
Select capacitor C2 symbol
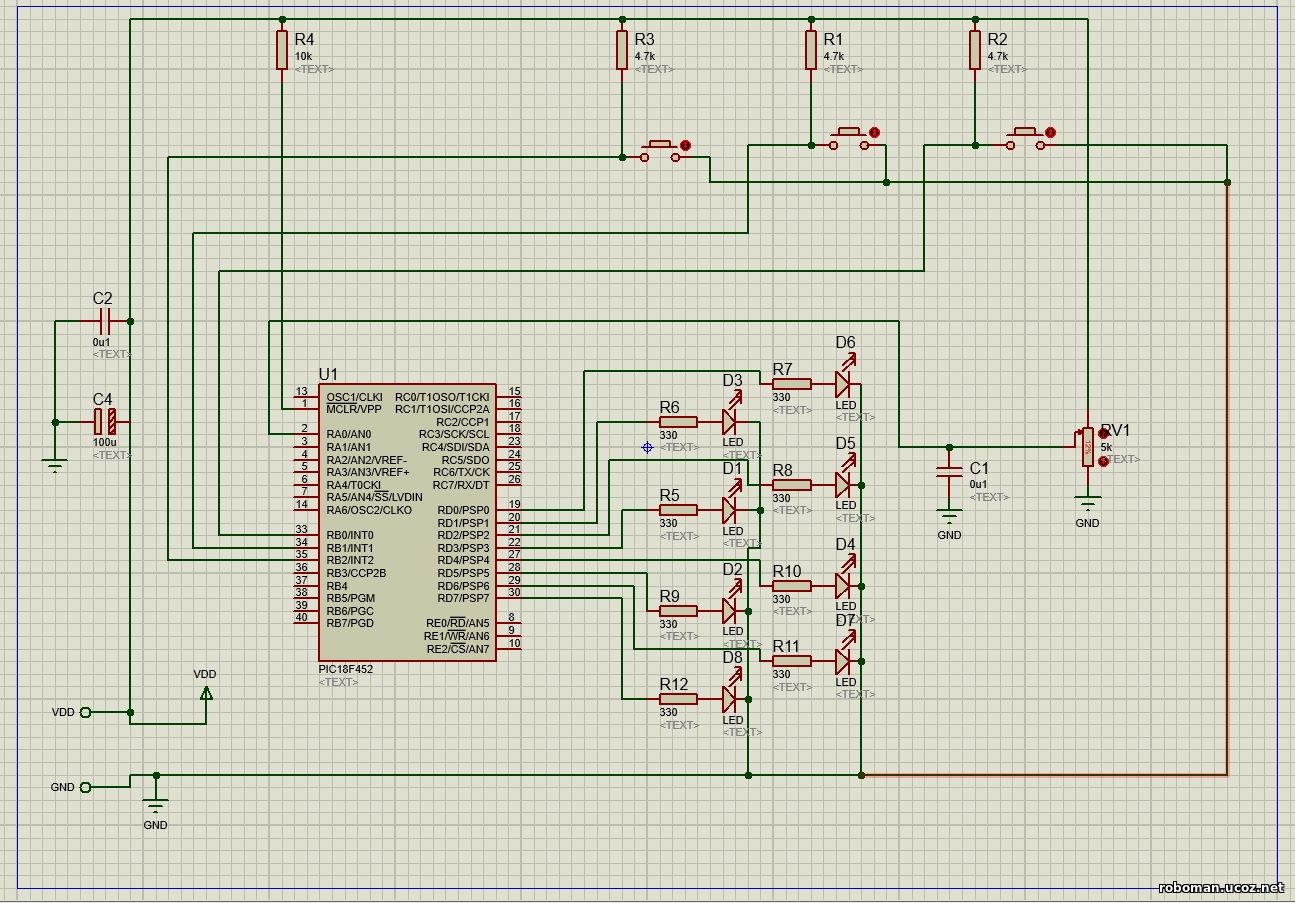tap(104, 321)
